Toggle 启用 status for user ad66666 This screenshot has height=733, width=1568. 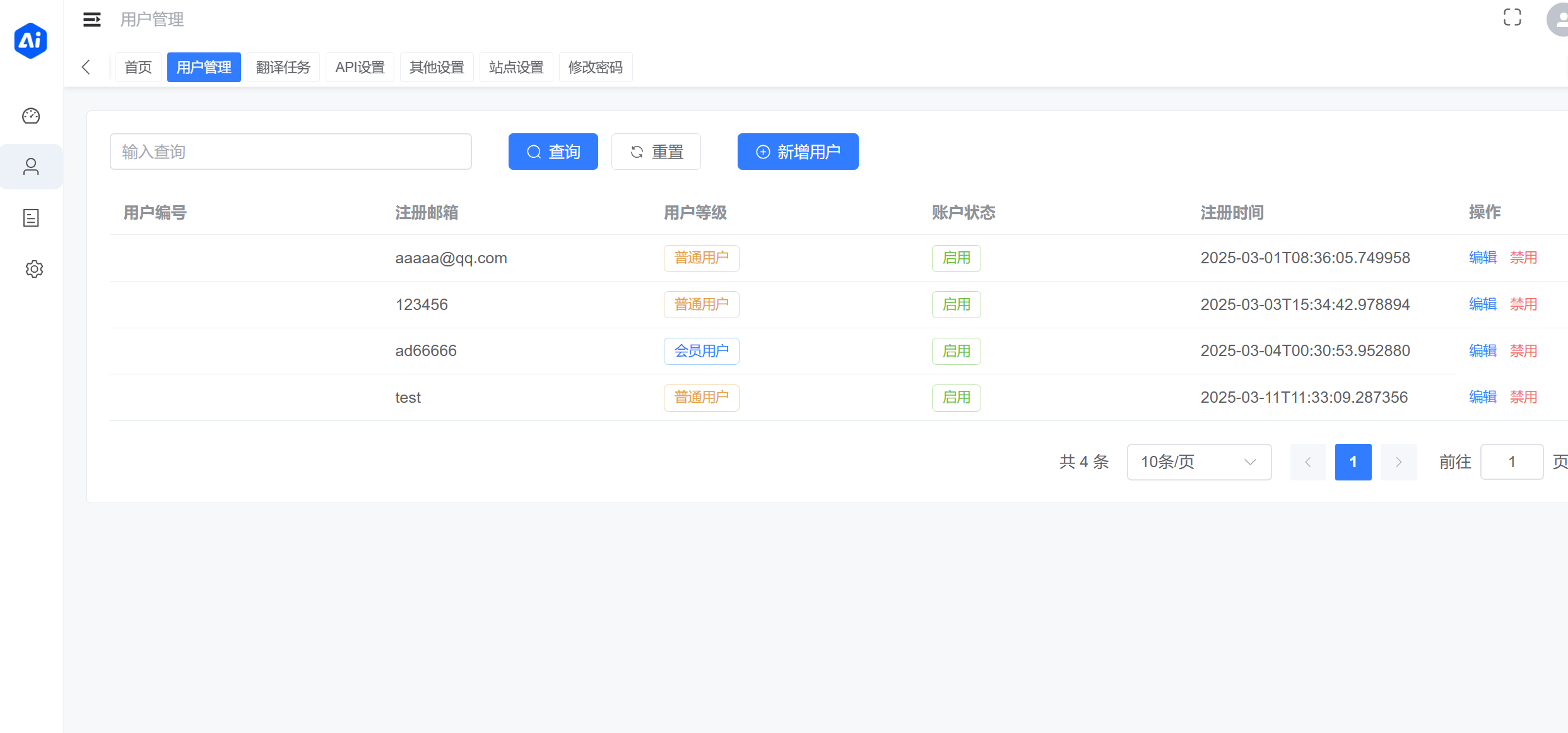point(956,351)
